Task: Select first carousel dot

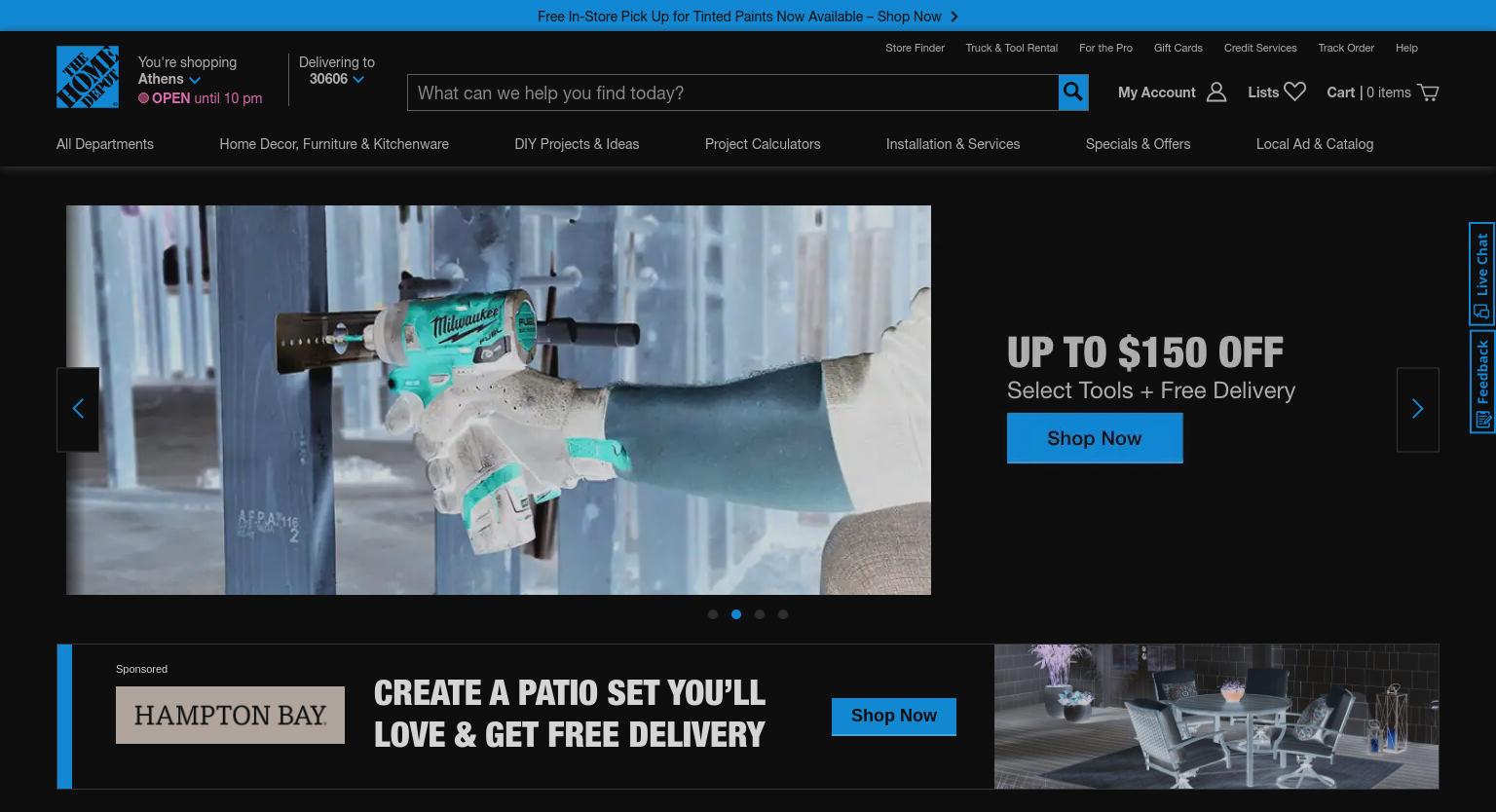Action: point(713,614)
